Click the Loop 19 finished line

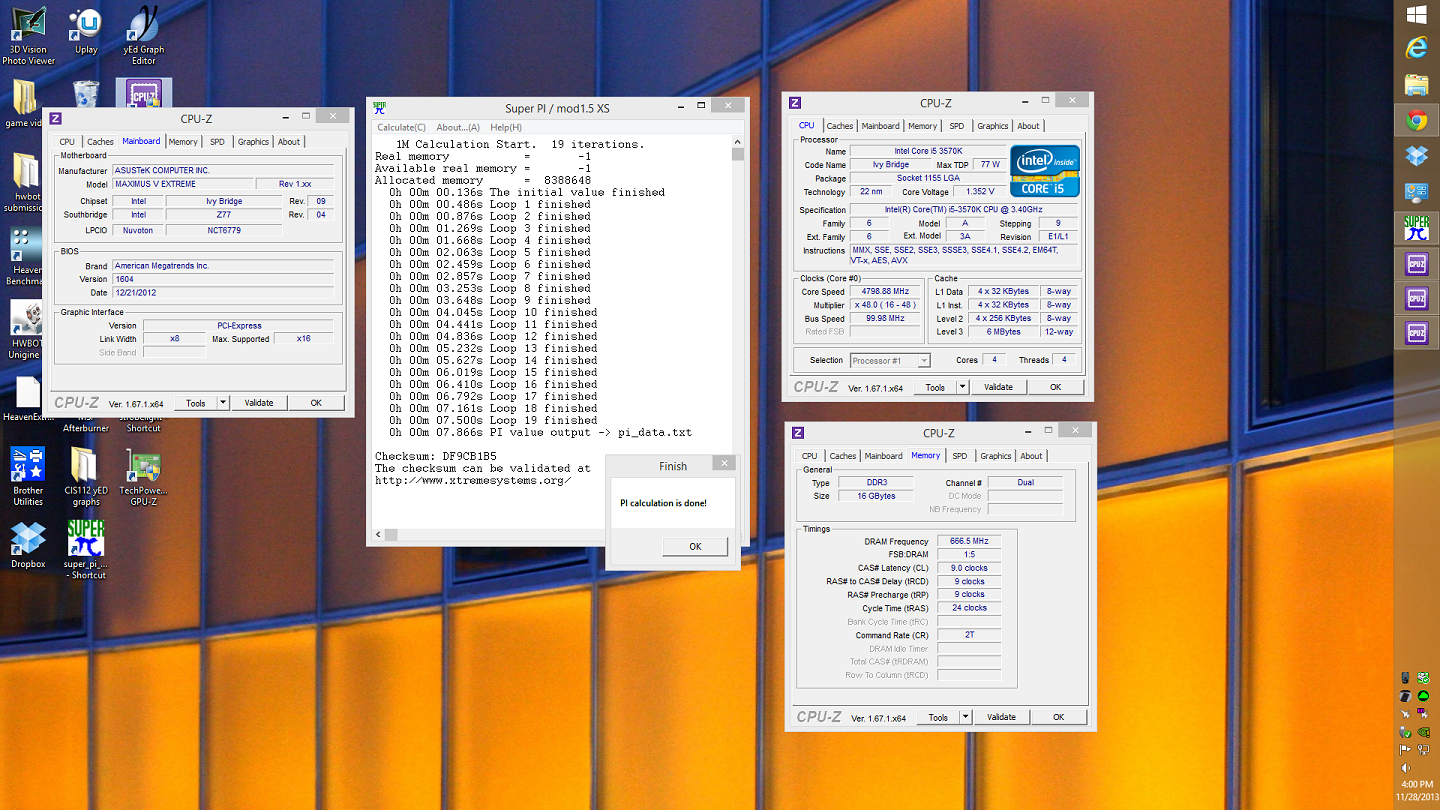tap(493, 420)
